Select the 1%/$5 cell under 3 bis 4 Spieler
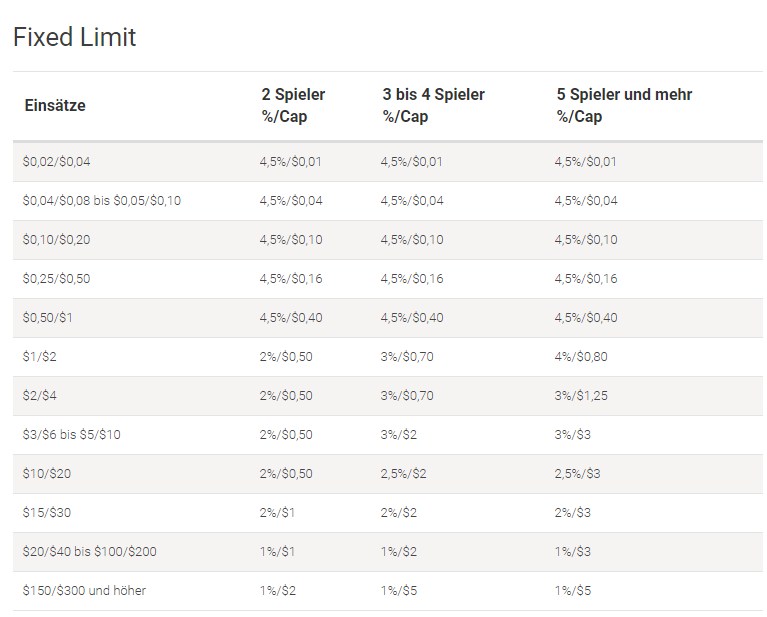The image size is (767, 617). (399, 591)
